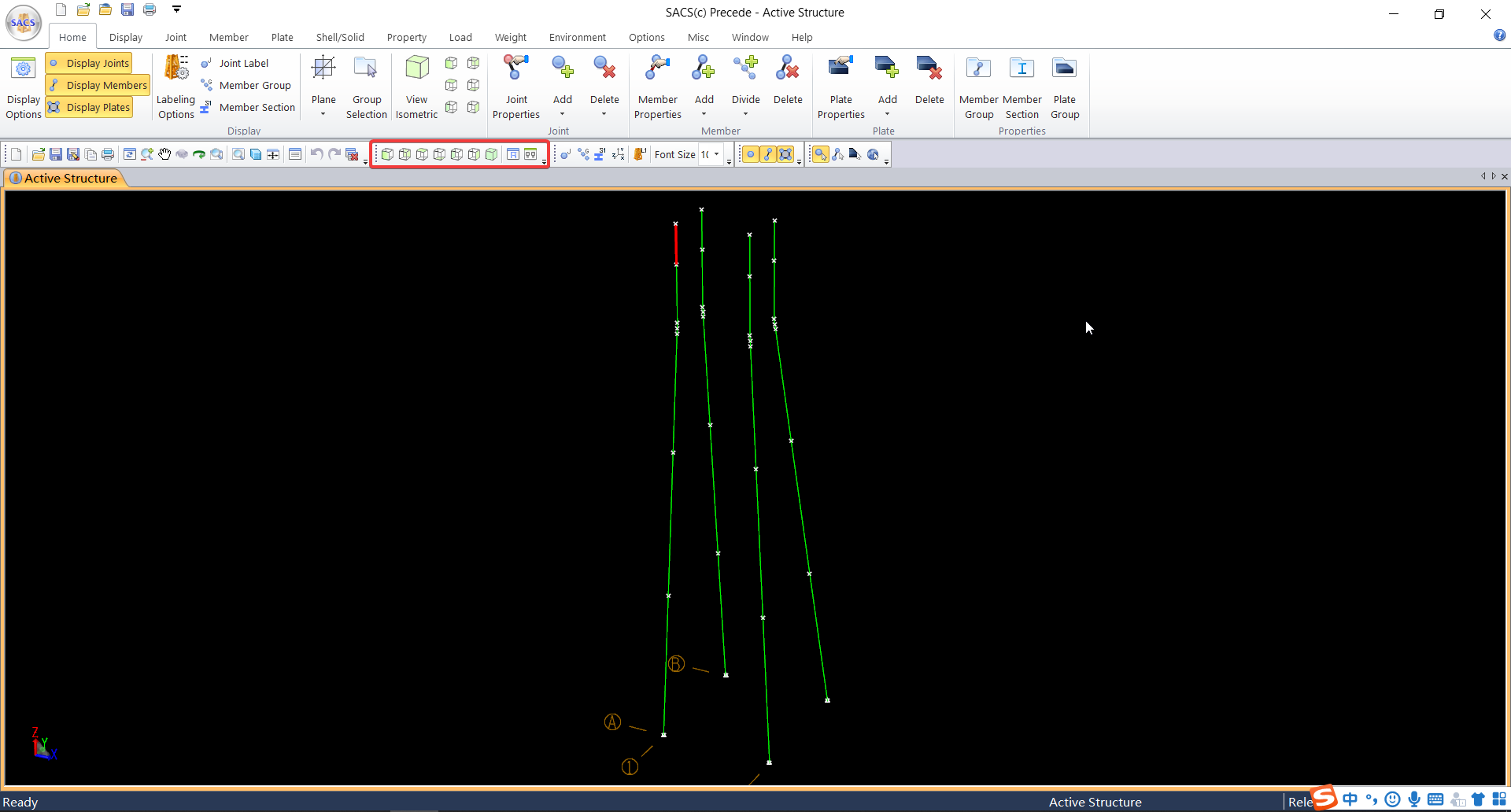The width and height of the screenshot is (1511, 812).
Task: Toggle the joint display button in the toolbar
Action: click(x=750, y=154)
